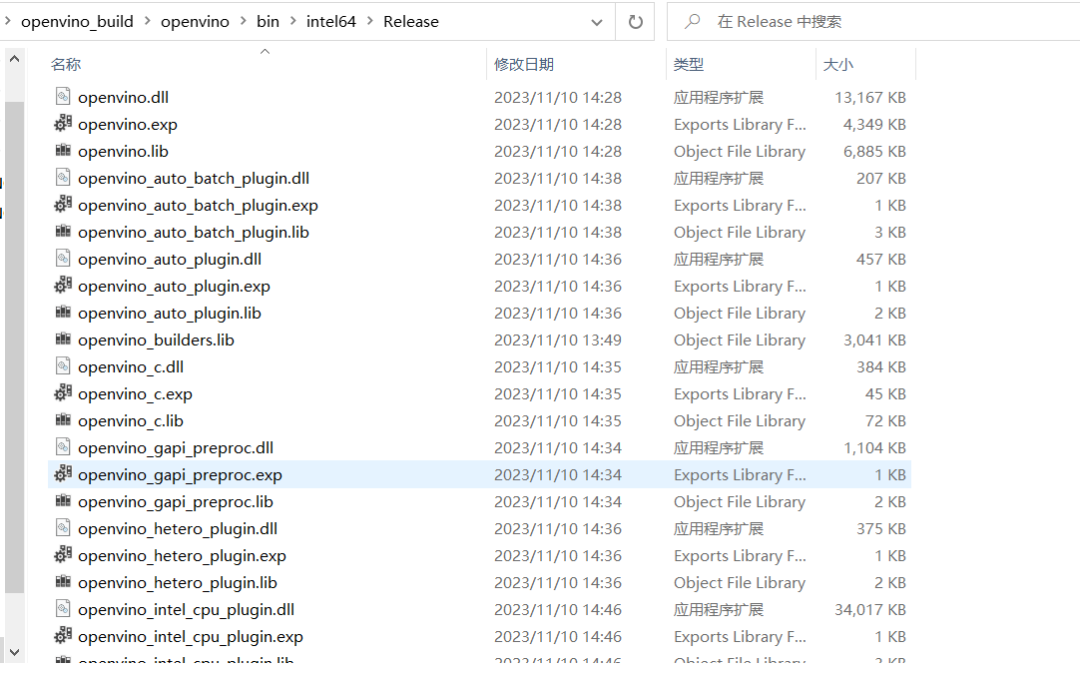Click the openvino_auto_plugin.lib library icon

[x=63, y=311]
